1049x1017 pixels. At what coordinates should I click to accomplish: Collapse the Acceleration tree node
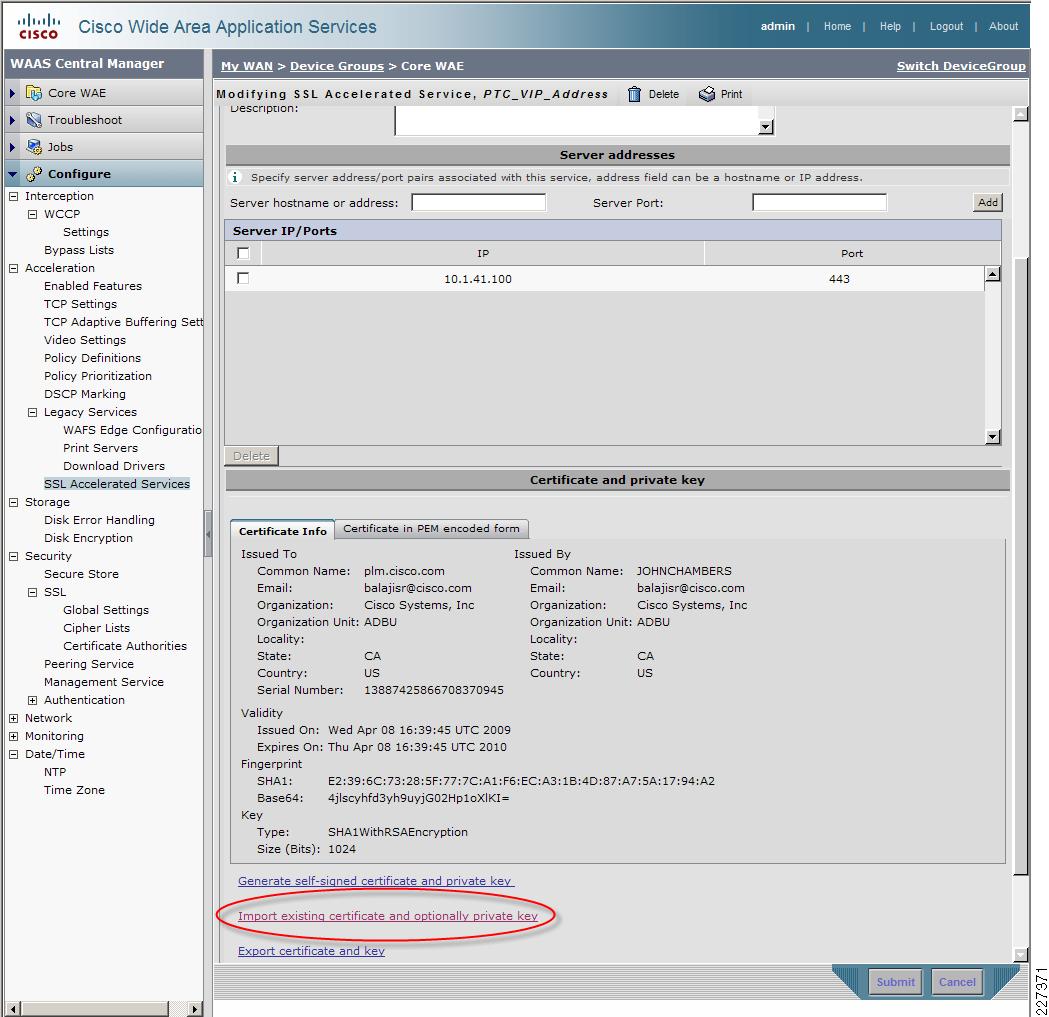13,268
